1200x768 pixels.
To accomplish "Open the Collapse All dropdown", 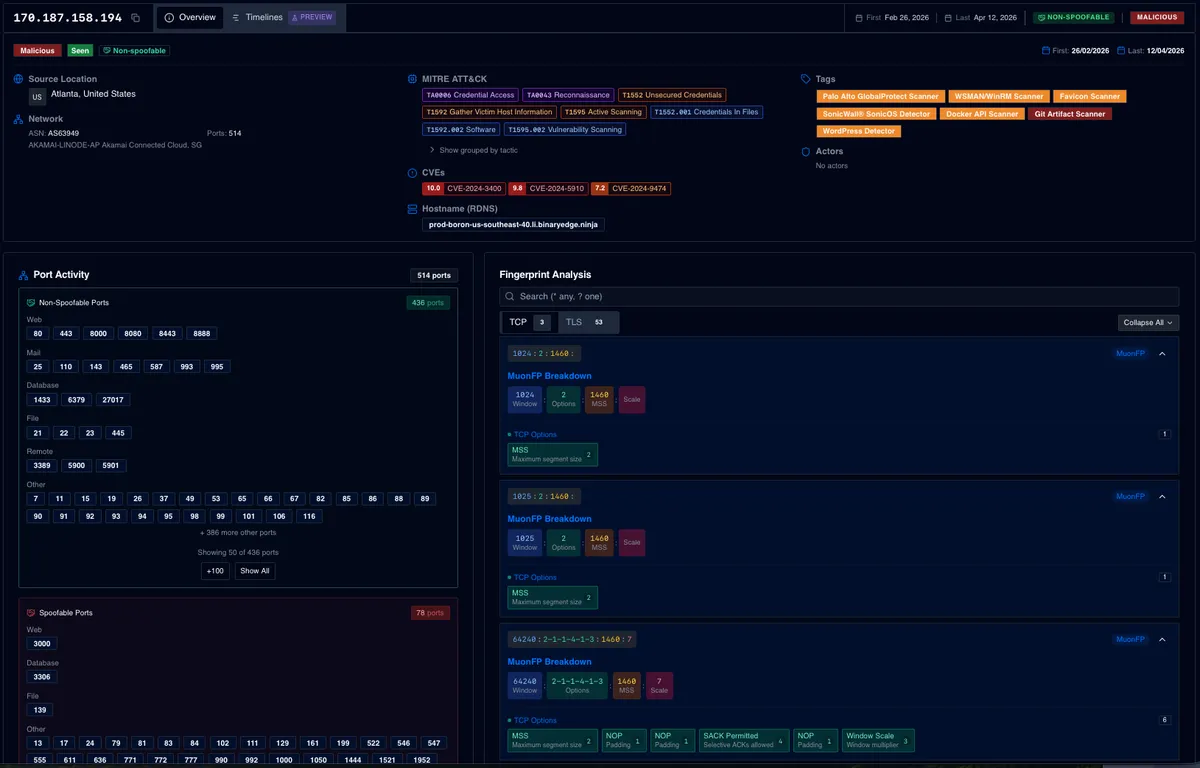I will [1148, 322].
